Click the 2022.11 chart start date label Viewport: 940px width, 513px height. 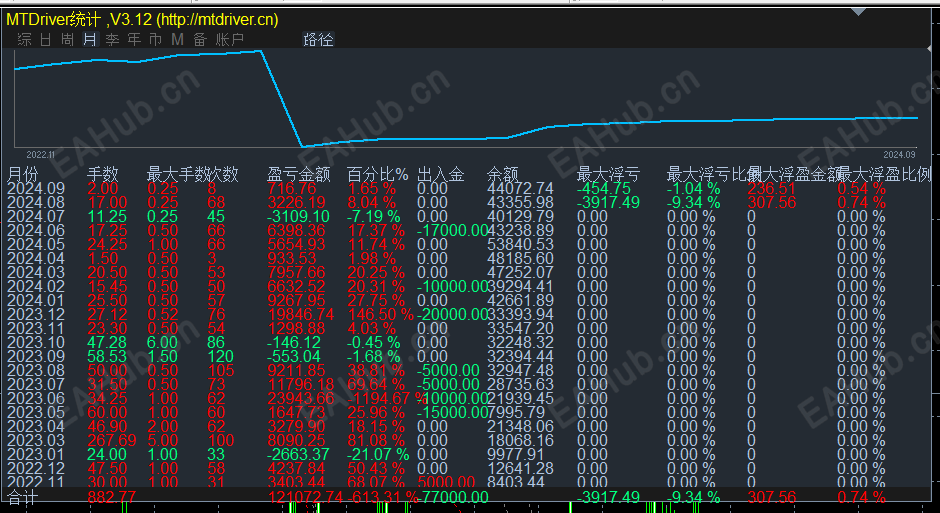tap(41, 154)
